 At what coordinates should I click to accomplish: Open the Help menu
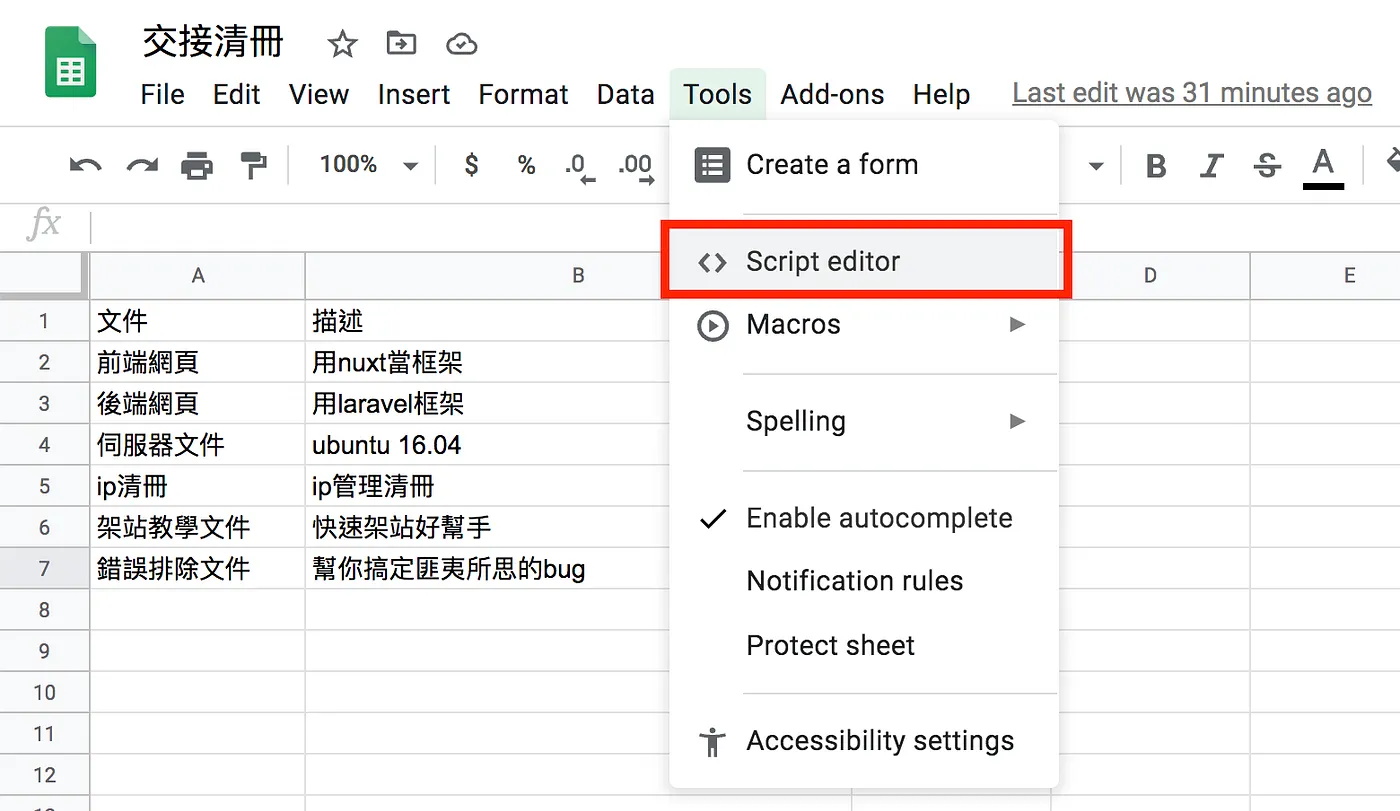941,94
